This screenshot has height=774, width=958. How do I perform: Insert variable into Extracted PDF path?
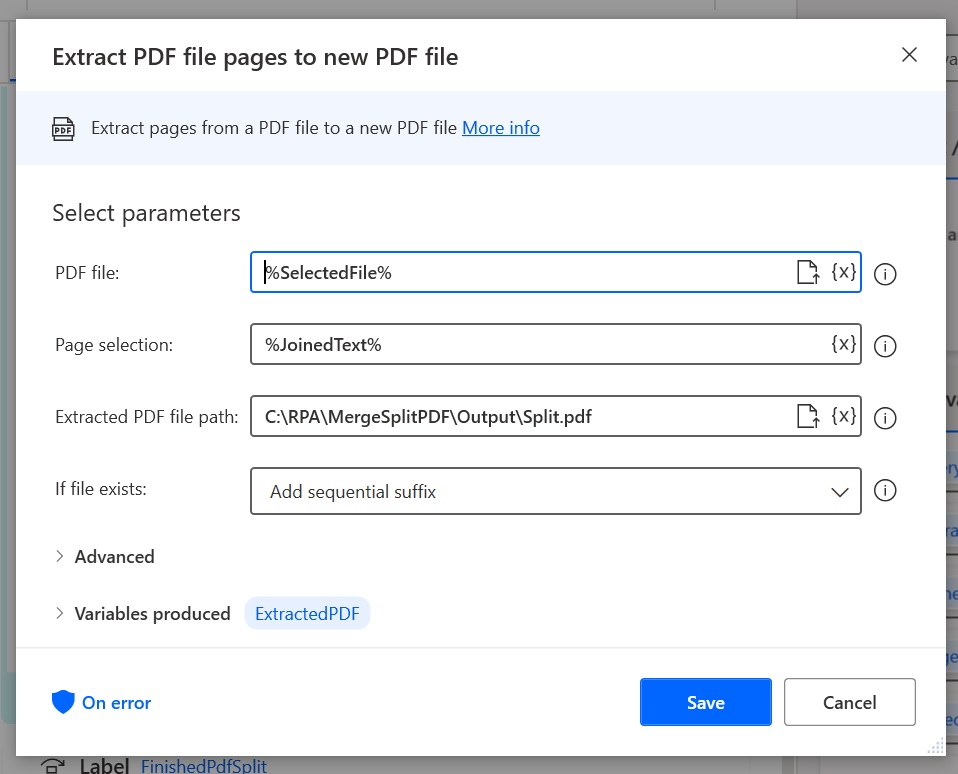pos(844,417)
